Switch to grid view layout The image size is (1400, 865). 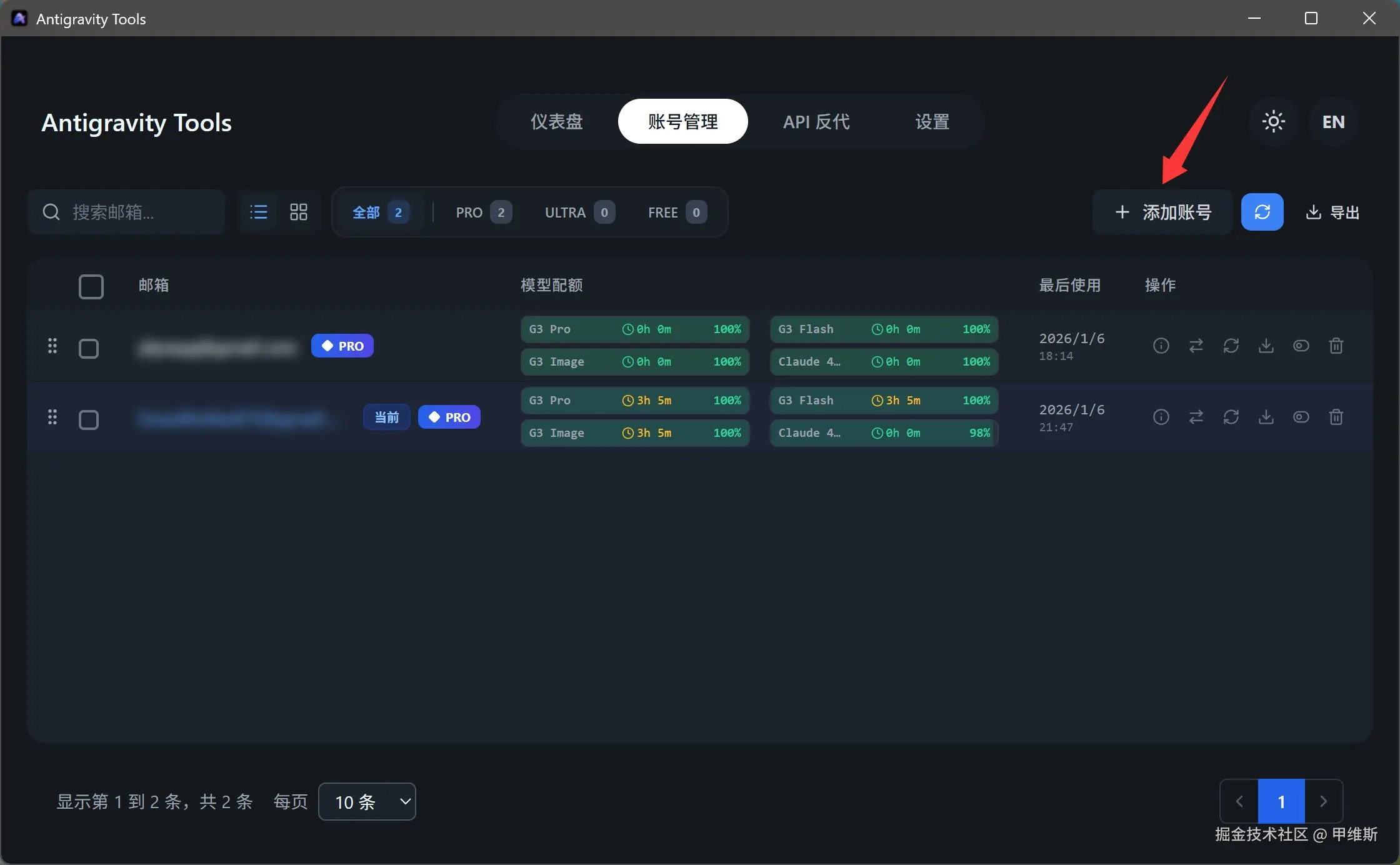(x=298, y=212)
